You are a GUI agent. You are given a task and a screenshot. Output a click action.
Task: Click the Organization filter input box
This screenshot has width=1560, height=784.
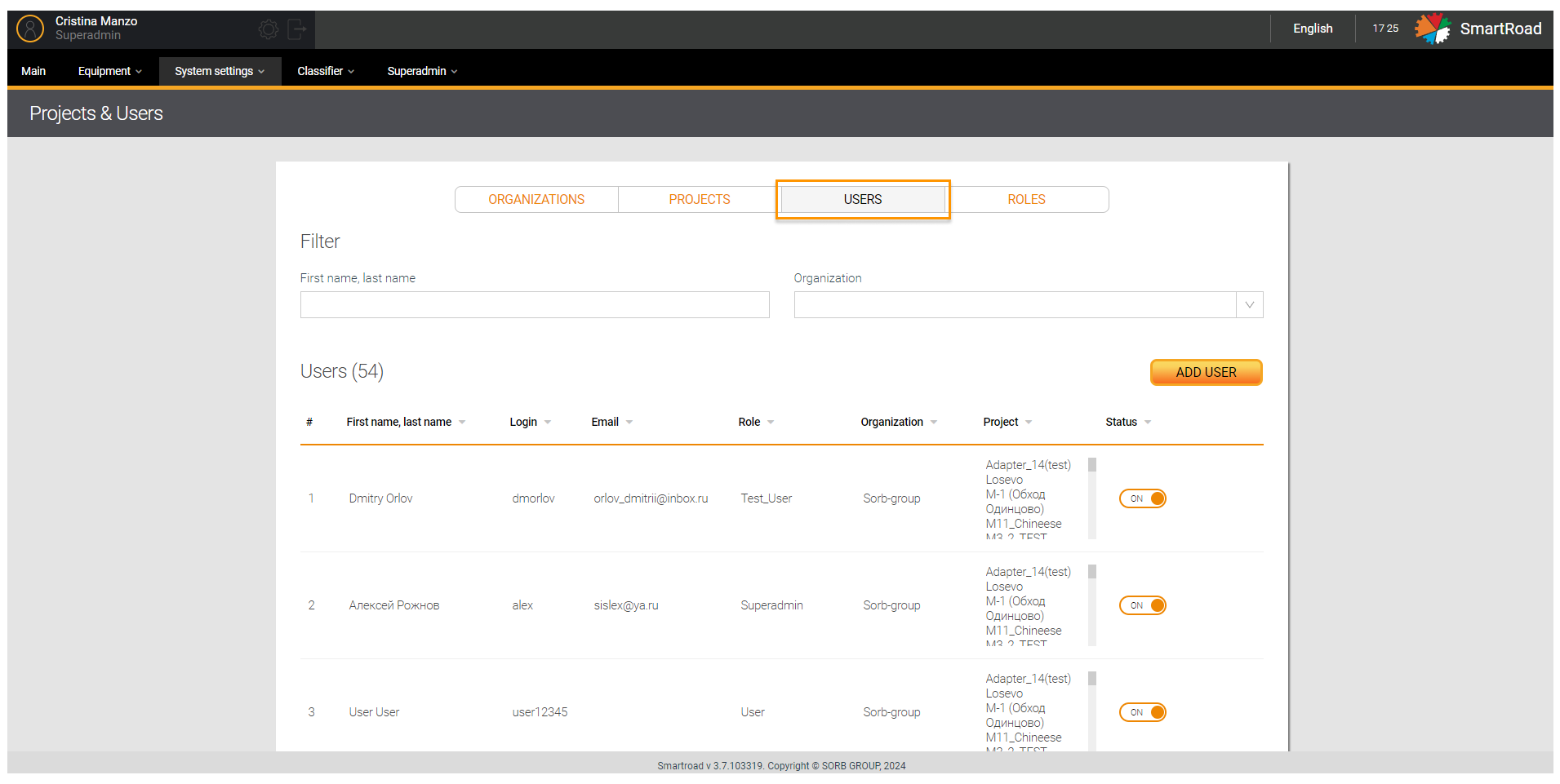[x=1015, y=305]
